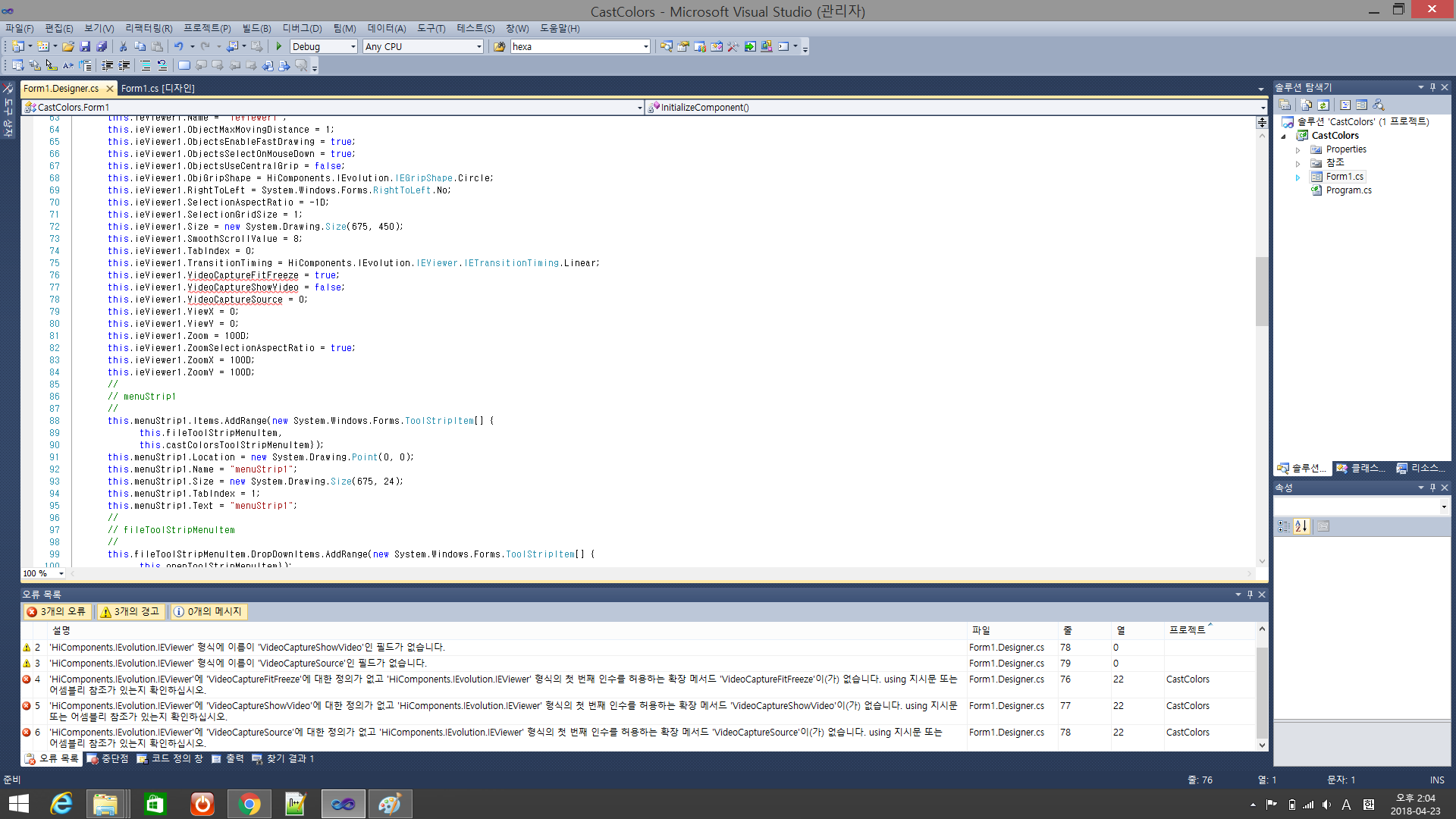Click the Properties panel object selector field
This screenshot has width=1456, height=819.
(1361, 507)
